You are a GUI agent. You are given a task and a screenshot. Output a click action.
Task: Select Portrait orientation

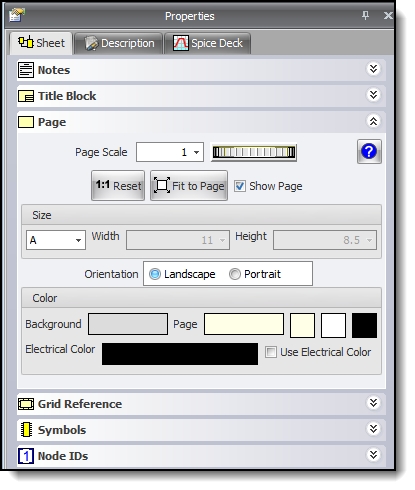tap(235, 274)
